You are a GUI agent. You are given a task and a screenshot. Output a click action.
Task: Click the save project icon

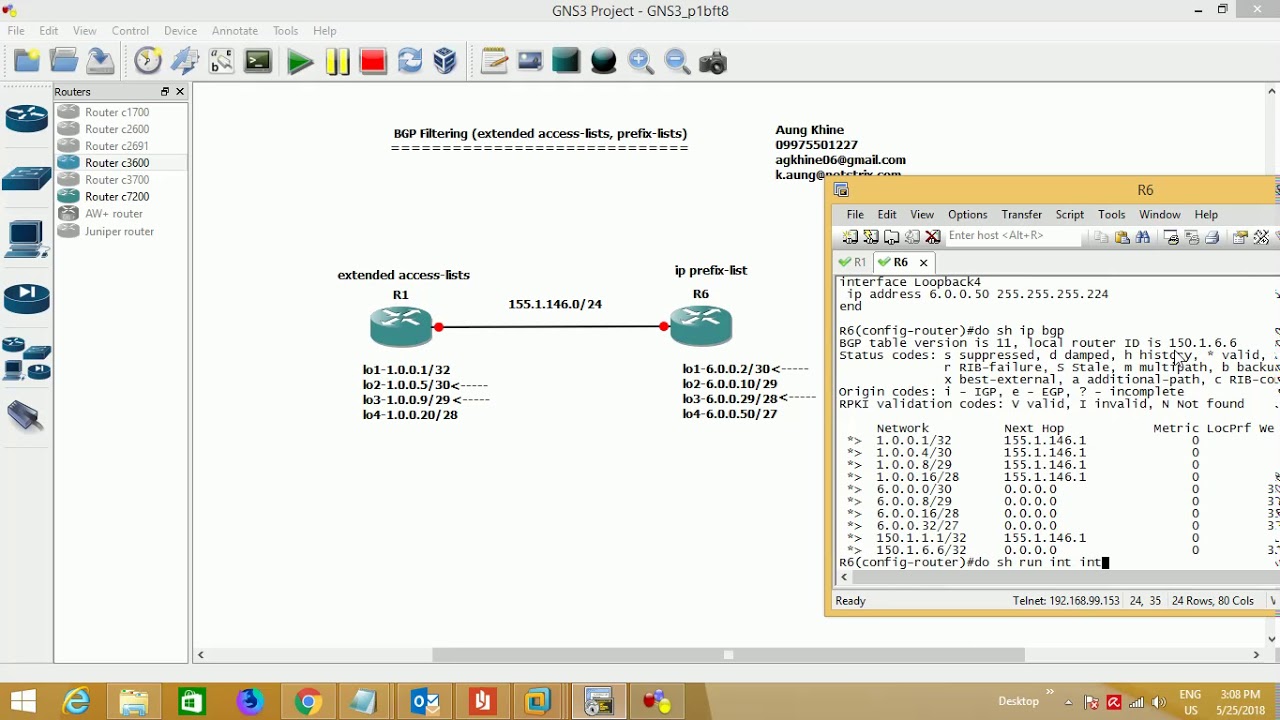pyautogui.click(x=100, y=62)
